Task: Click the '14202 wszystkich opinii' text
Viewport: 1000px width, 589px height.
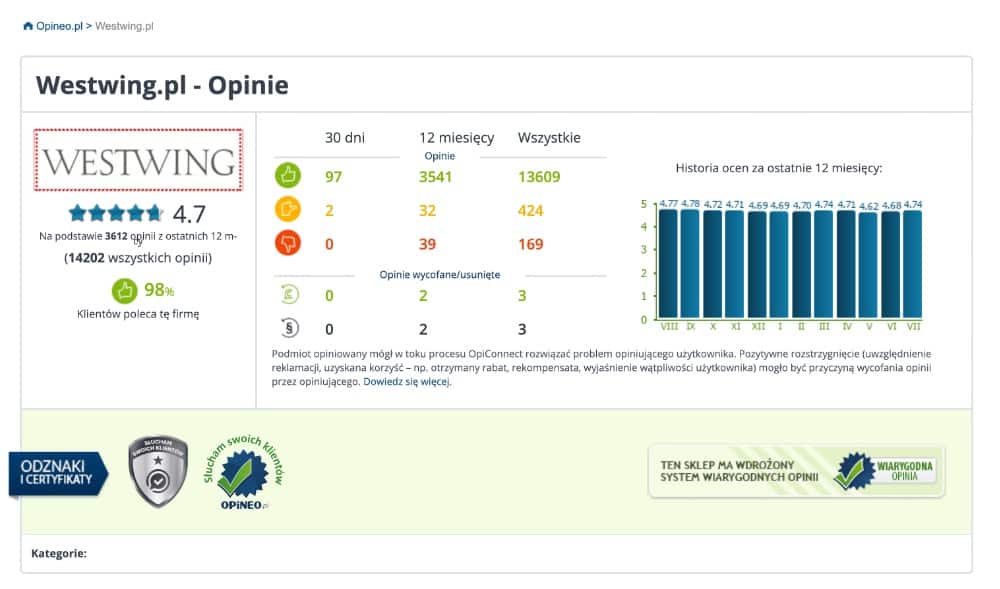Action: [138, 258]
